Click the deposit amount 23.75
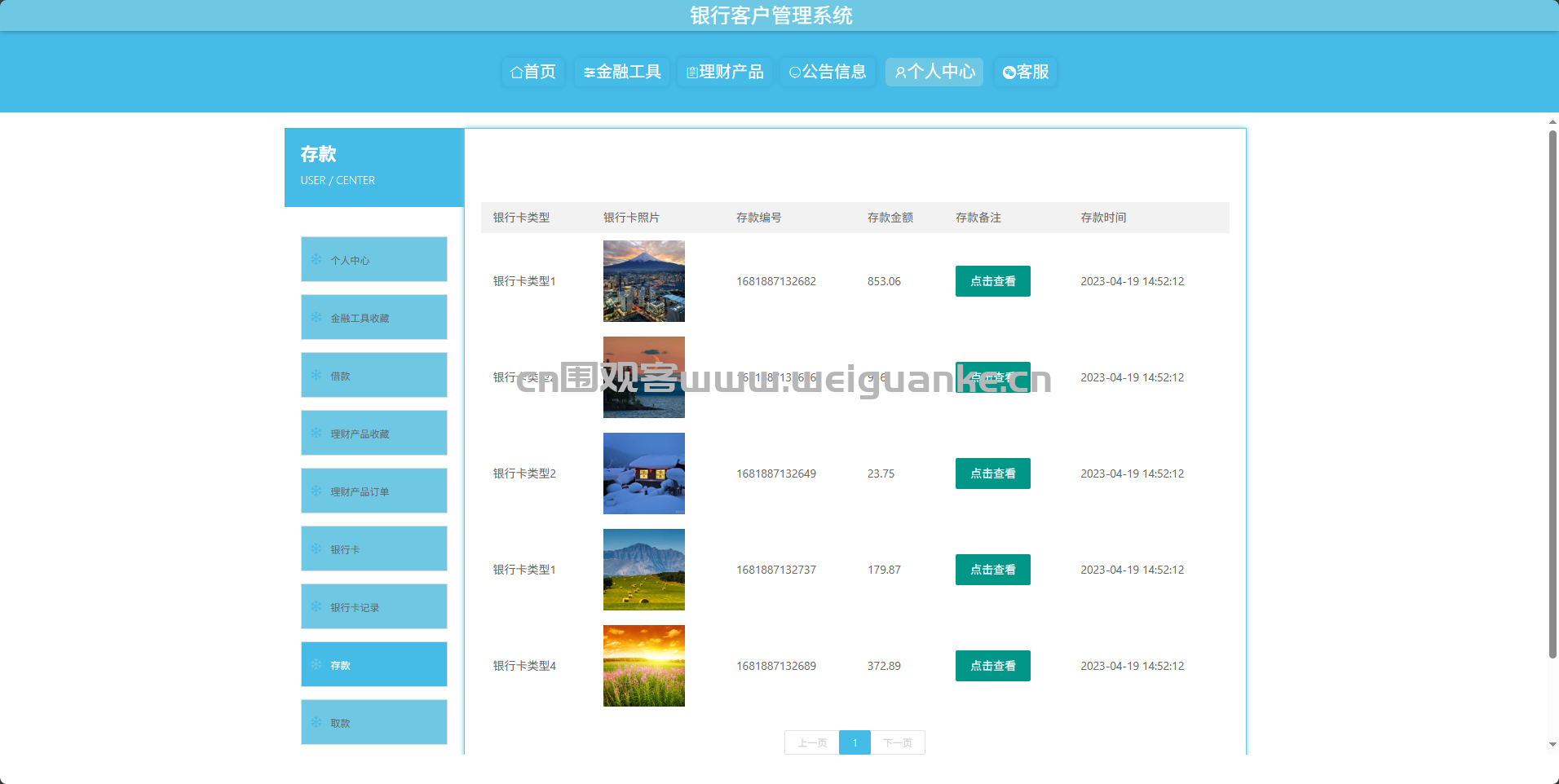 point(881,473)
